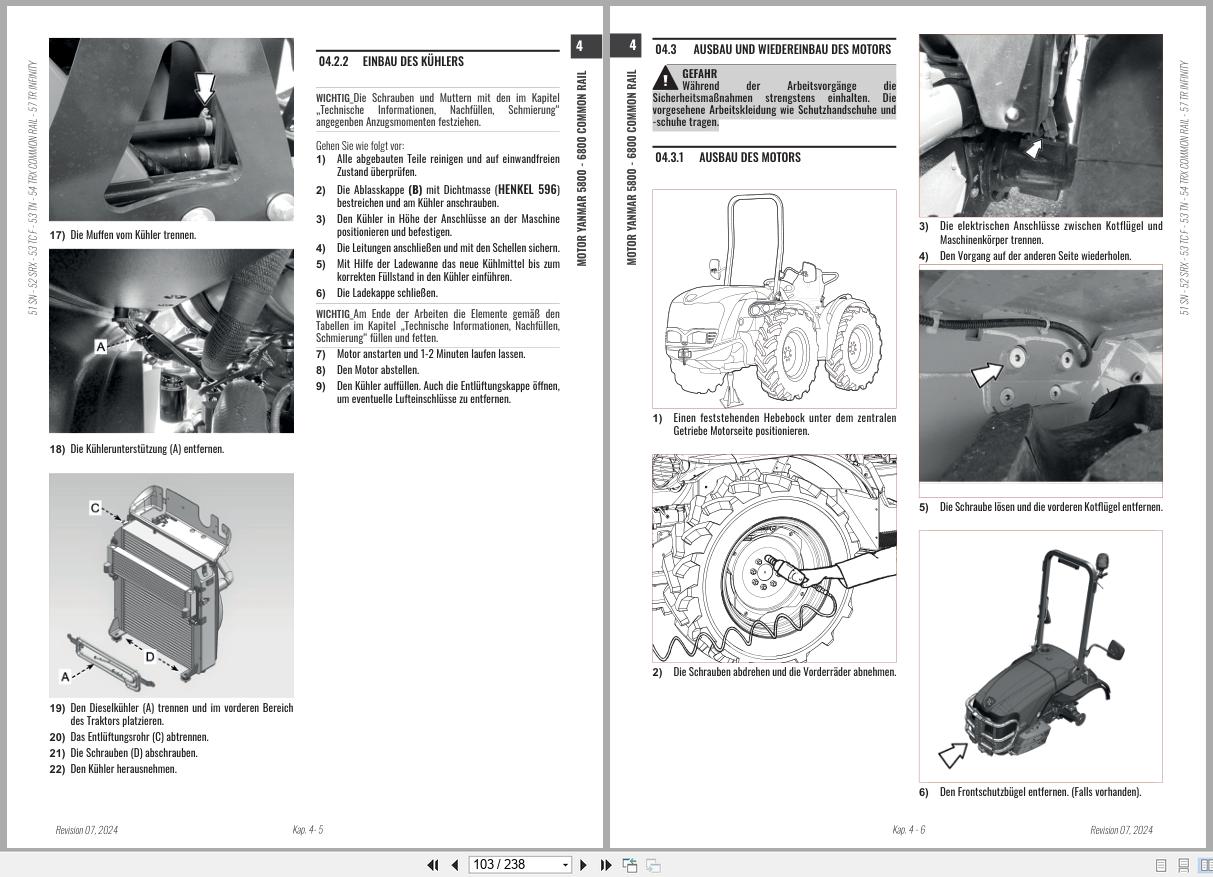Select the chapter 4 tab on the left page
Screen dimensions: 1213x877
584,46
